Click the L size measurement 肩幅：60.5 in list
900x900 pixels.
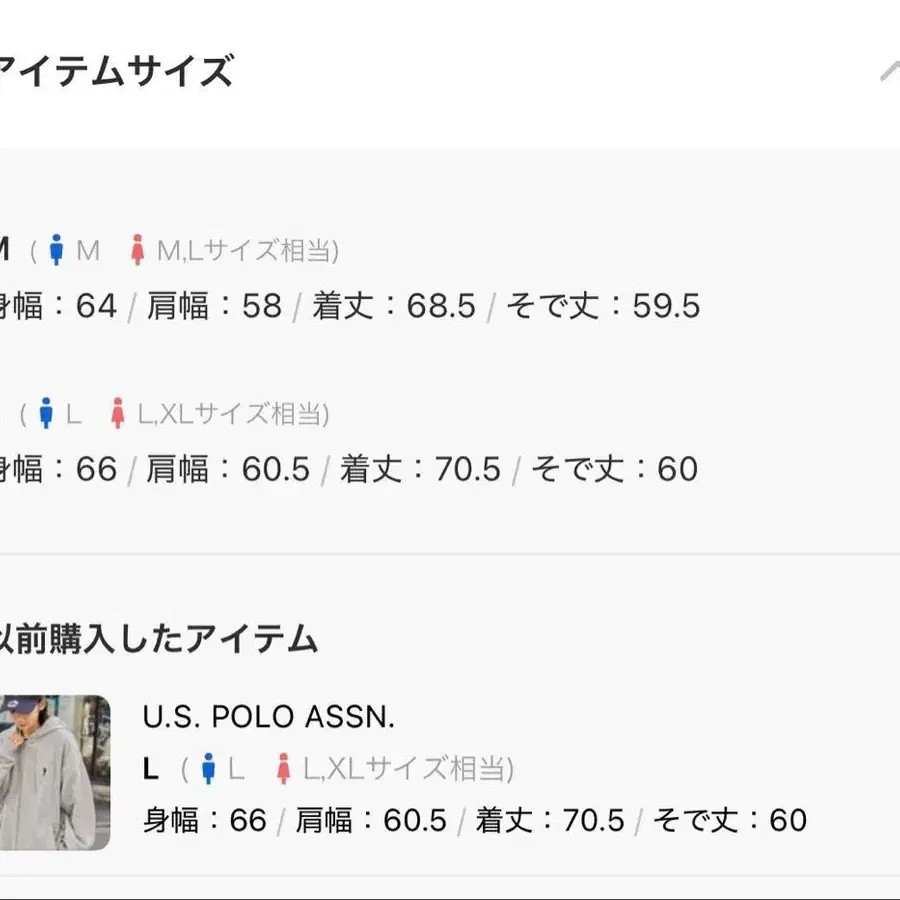(228, 469)
